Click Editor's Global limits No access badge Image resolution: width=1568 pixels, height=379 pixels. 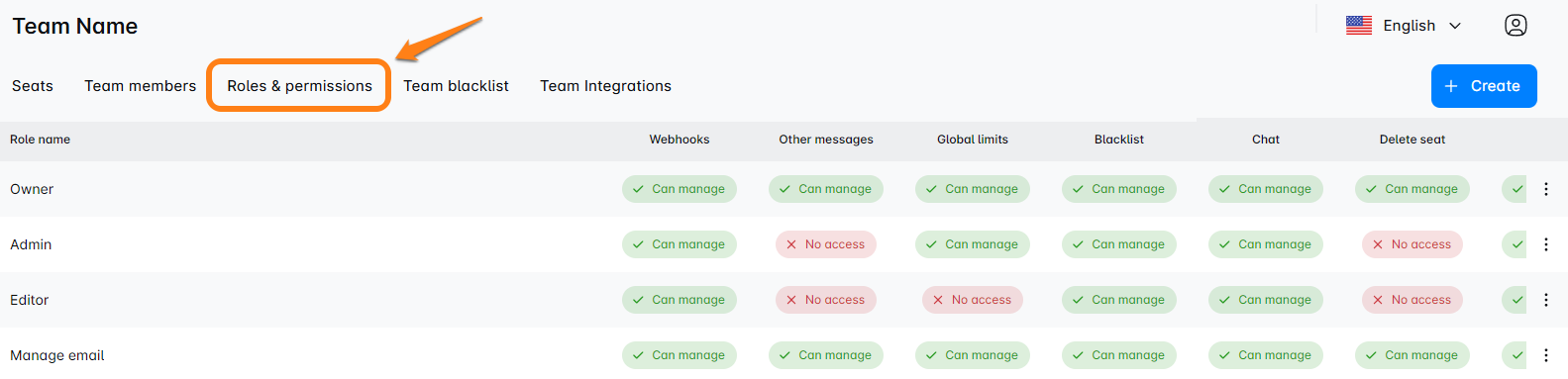(x=973, y=300)
